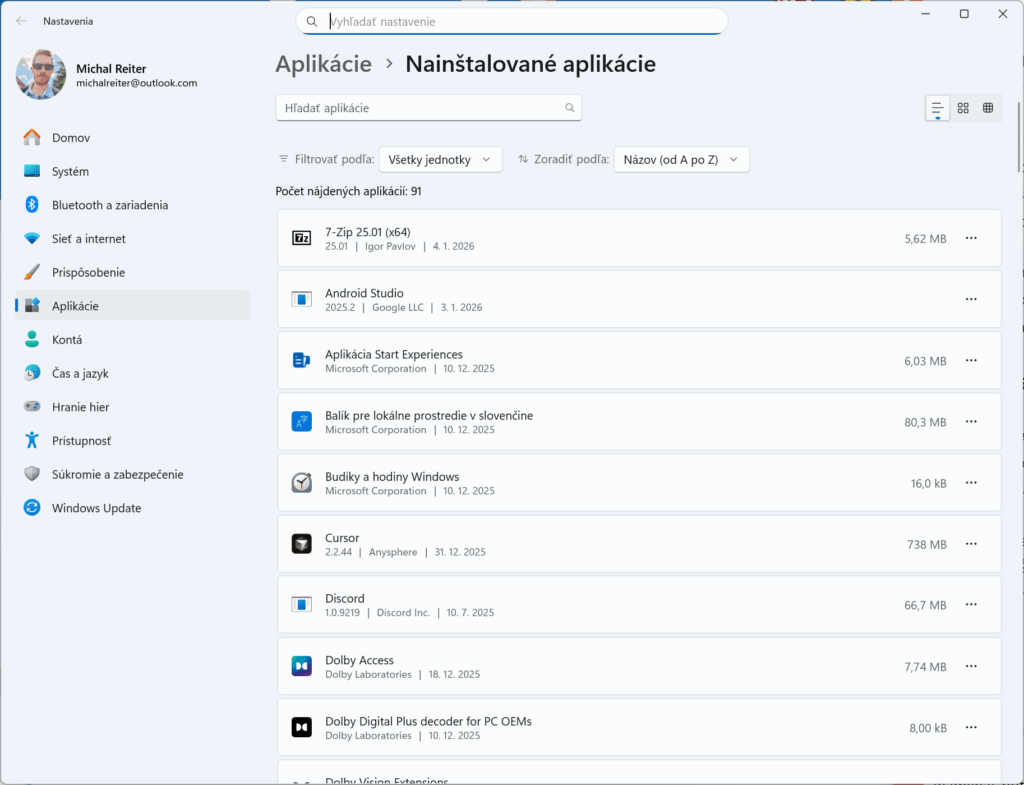Click the Discord app icon
Viewport: 1024px width, 785px height.
click(x=302, y=604)
